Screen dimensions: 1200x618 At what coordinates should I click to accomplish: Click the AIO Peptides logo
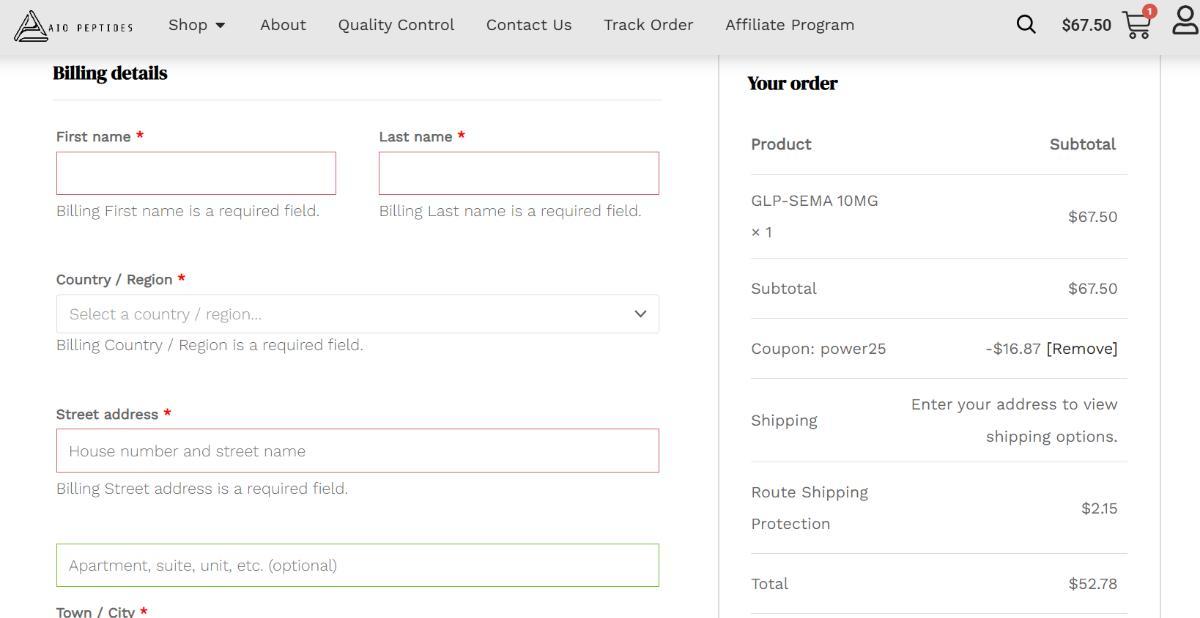pos(73,26)
